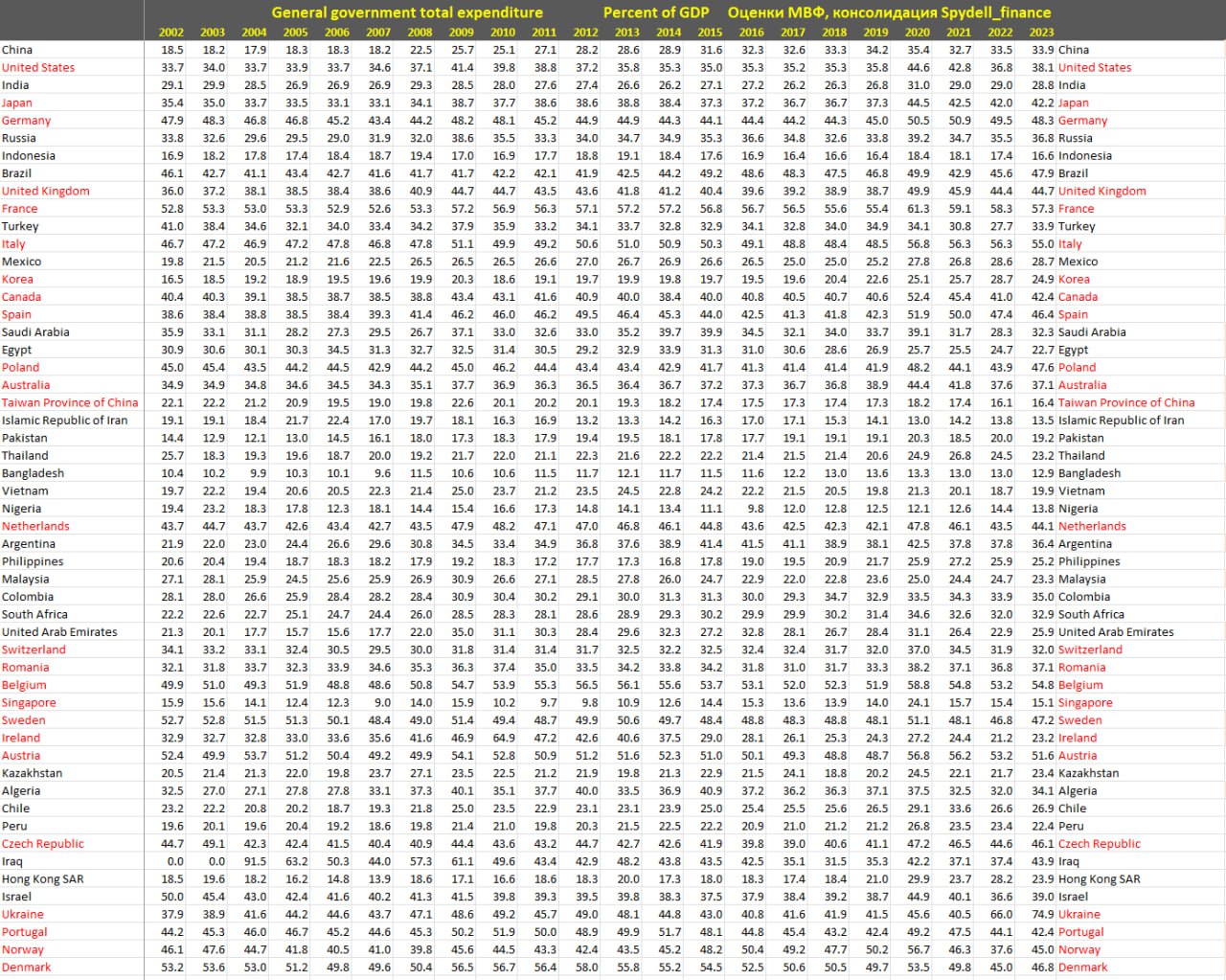Viewport: 1226px width, 980px height.
Task: Click France's 2020 value 61.3
Action: coord(919,209)
